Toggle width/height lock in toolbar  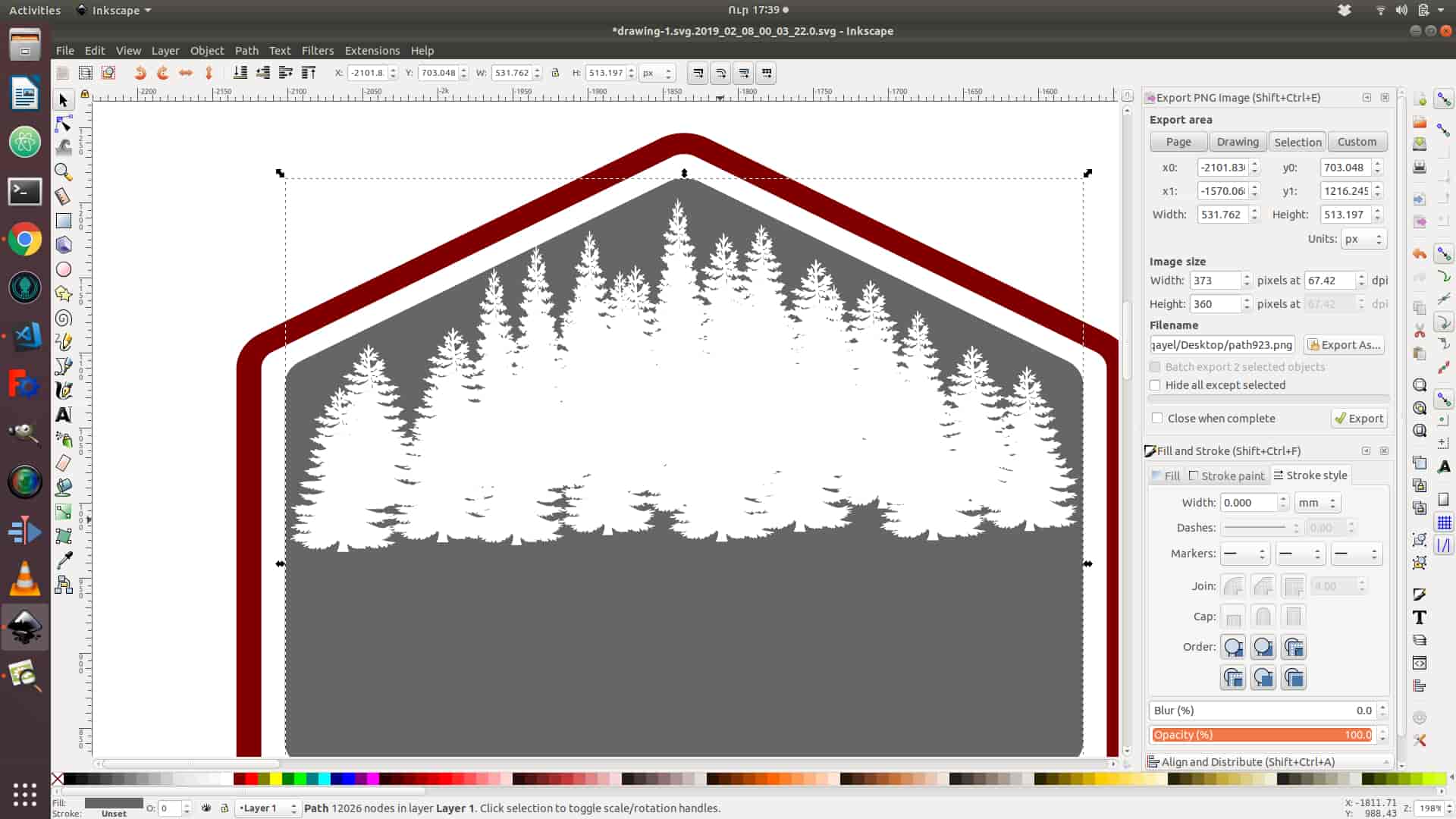point(555,73)
